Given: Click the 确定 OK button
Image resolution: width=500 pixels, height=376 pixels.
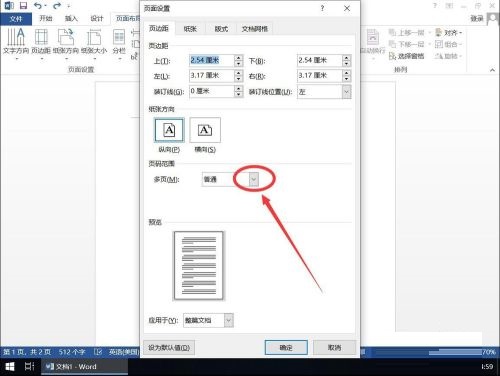Looking at the screenshot, I should pos(286,348).
